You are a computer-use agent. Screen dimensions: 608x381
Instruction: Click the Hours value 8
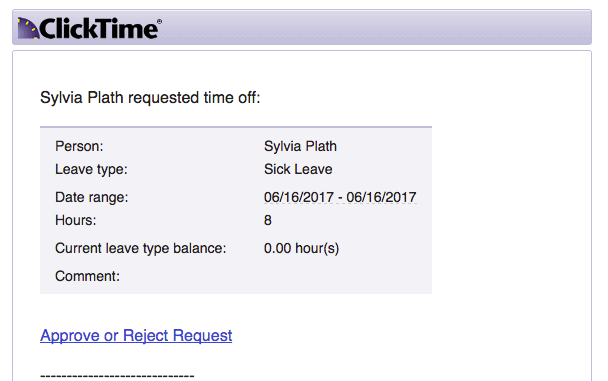click(x=268, y=221)
